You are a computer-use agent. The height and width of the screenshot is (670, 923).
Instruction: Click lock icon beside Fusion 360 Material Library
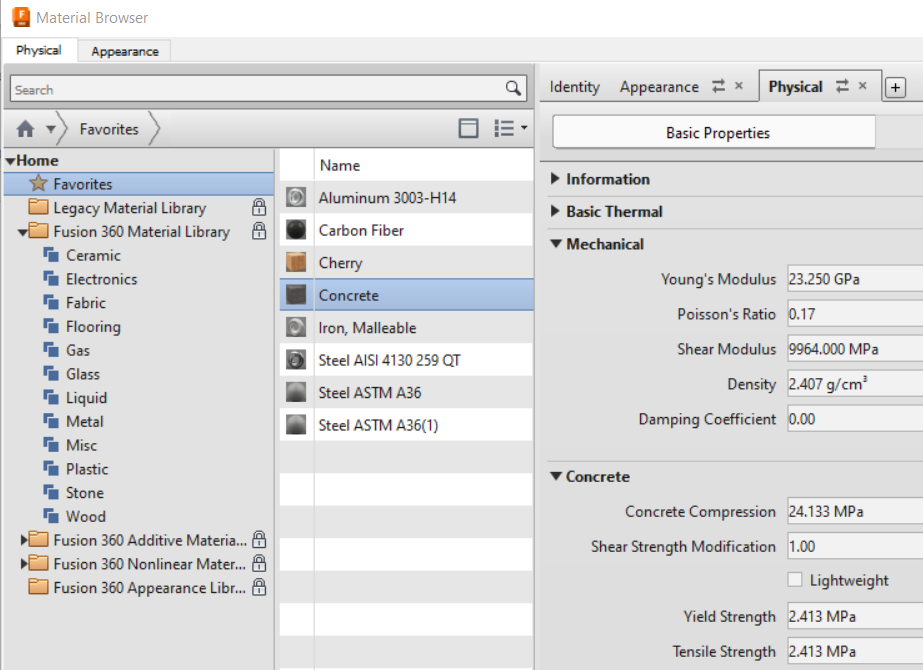tap(259, 230)
